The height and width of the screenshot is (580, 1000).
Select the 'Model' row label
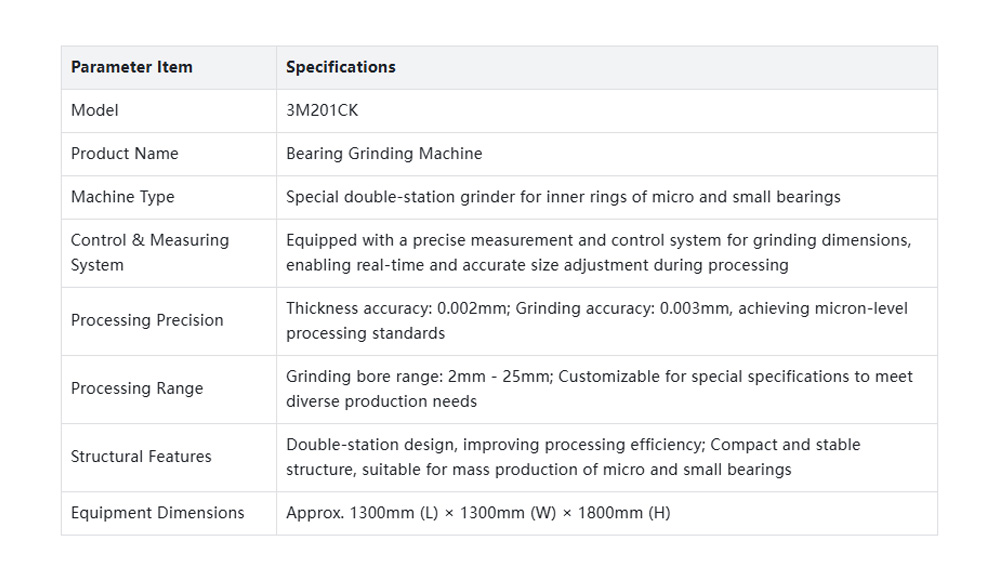pyautogui.click(x=94, y=110)
